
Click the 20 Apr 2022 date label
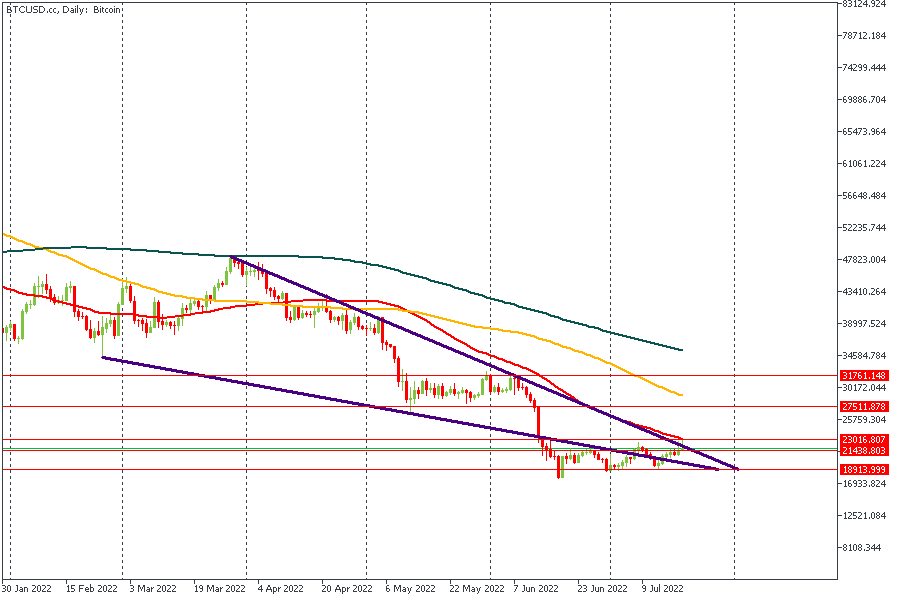point(345,589)
